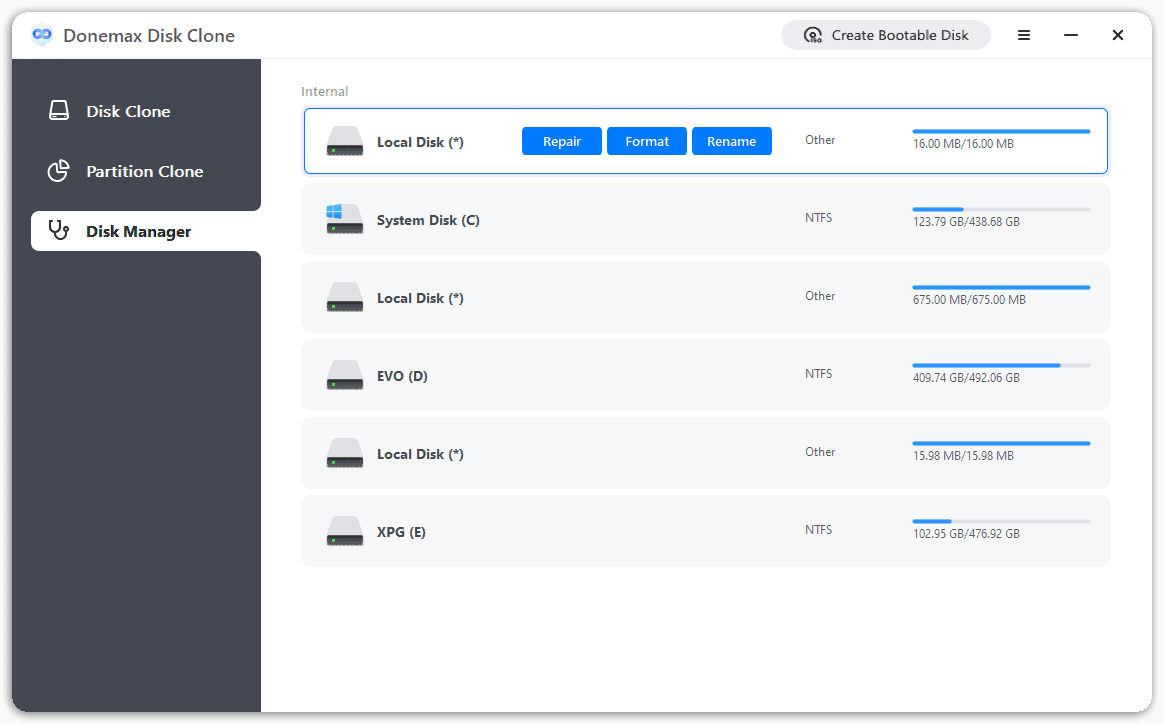Screen dimensions: 1164x724
Task: Click the Internal section heading
Action: [x=324, y=91]
